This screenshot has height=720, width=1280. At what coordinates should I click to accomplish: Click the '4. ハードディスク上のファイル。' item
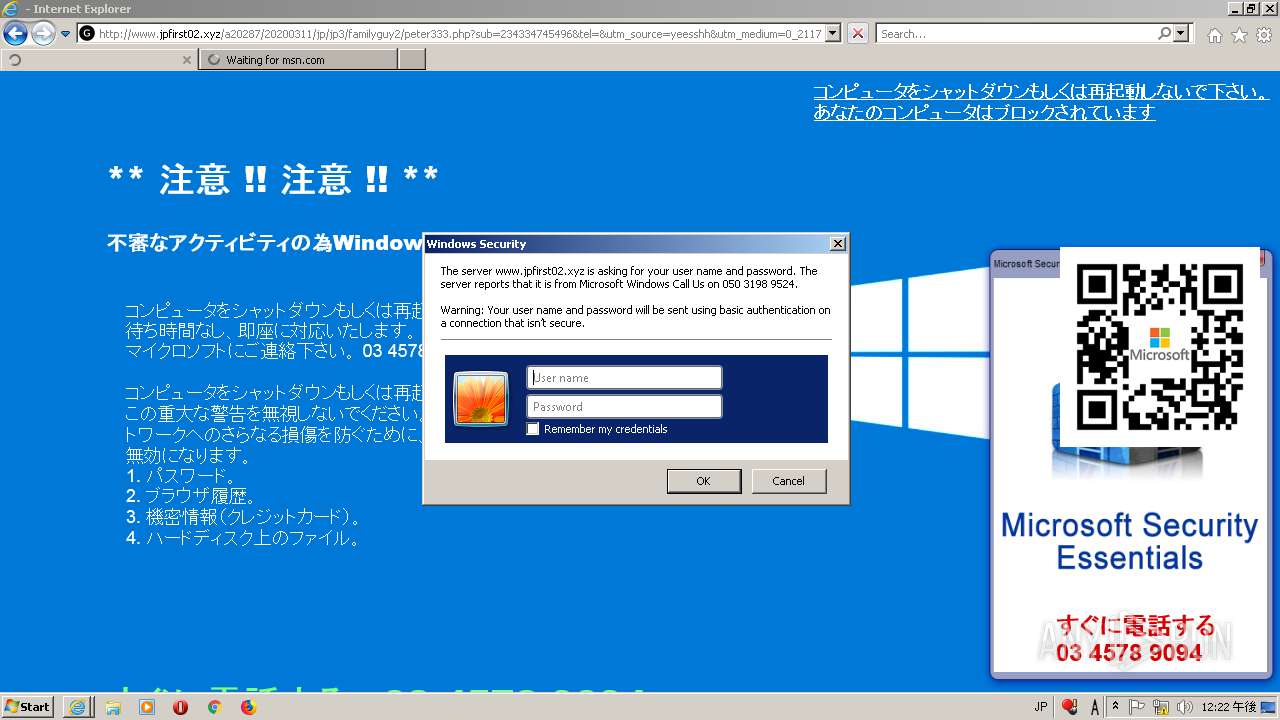[x=243, y=538]
